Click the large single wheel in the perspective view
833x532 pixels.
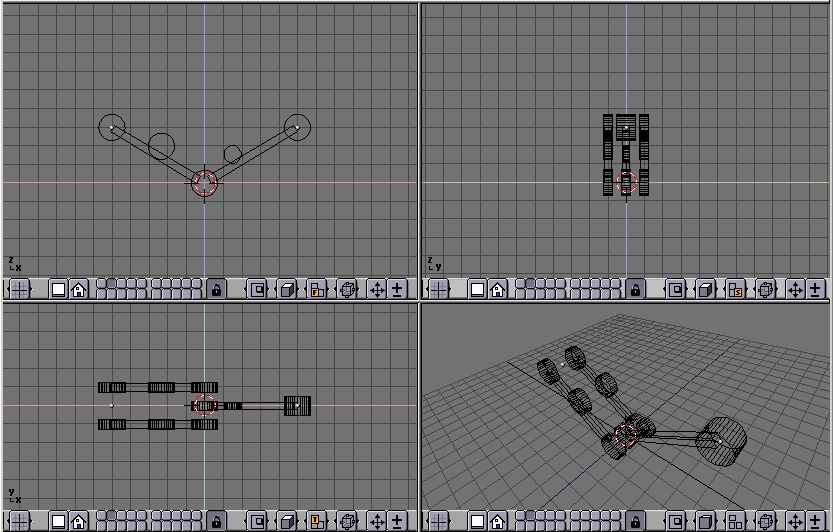coord(720,440)
